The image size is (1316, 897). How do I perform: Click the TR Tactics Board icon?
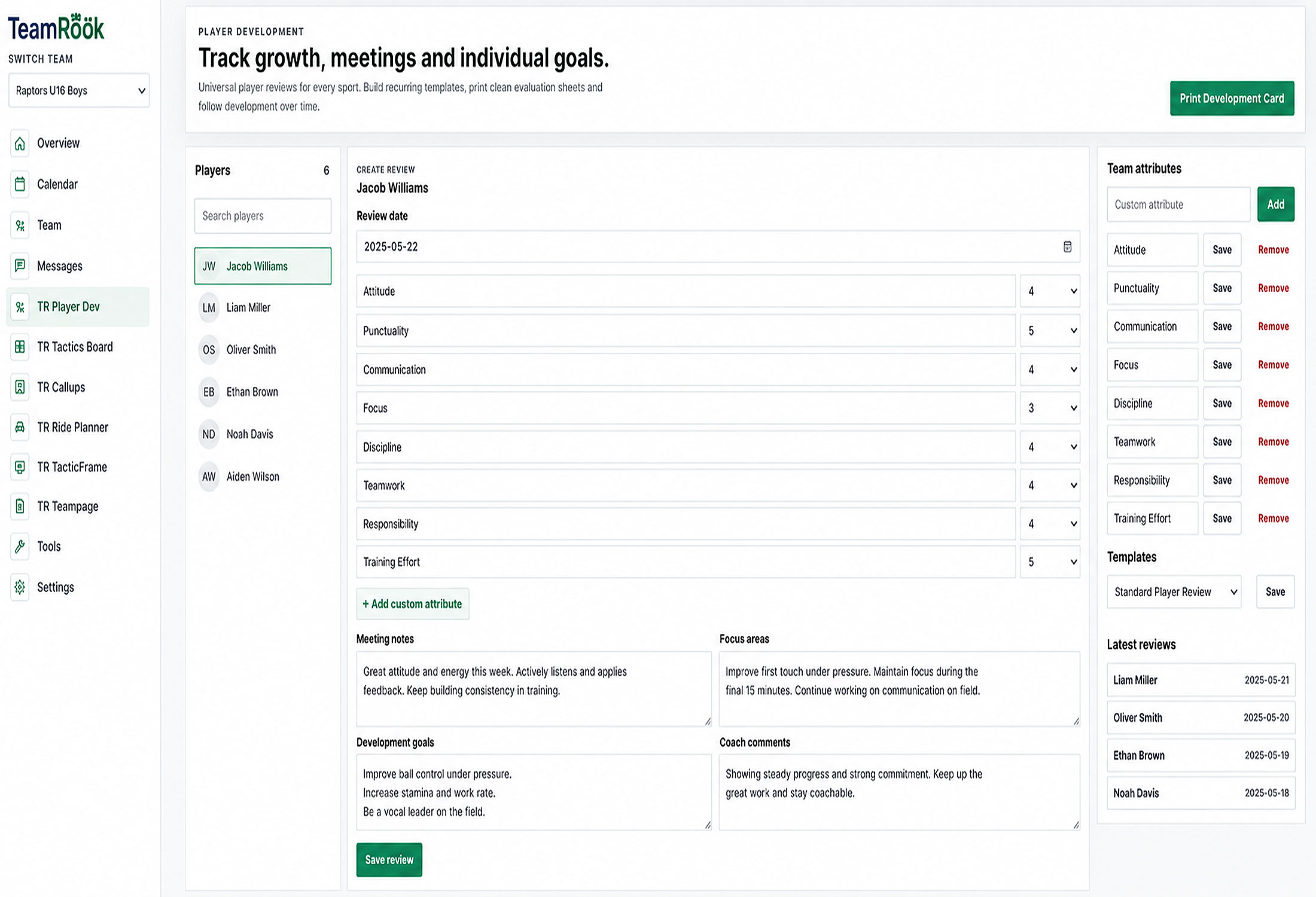point(20,347)
